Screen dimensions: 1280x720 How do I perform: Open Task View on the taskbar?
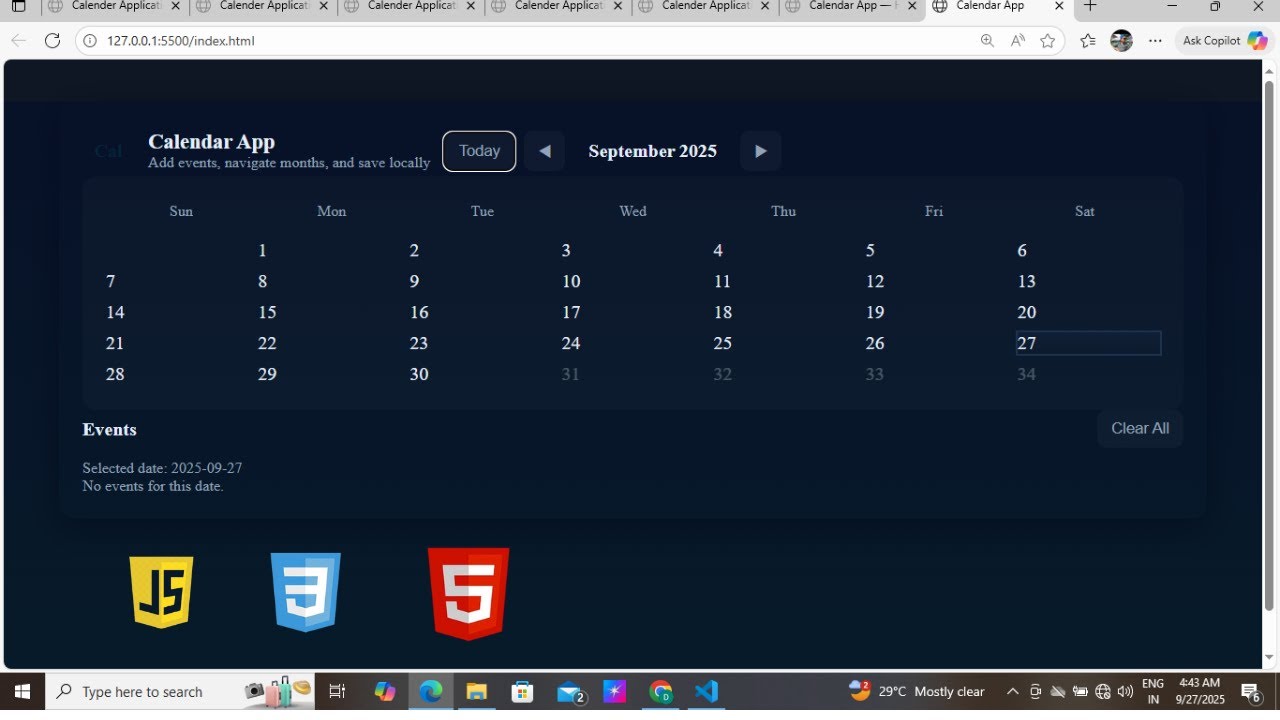pos(337,691)
